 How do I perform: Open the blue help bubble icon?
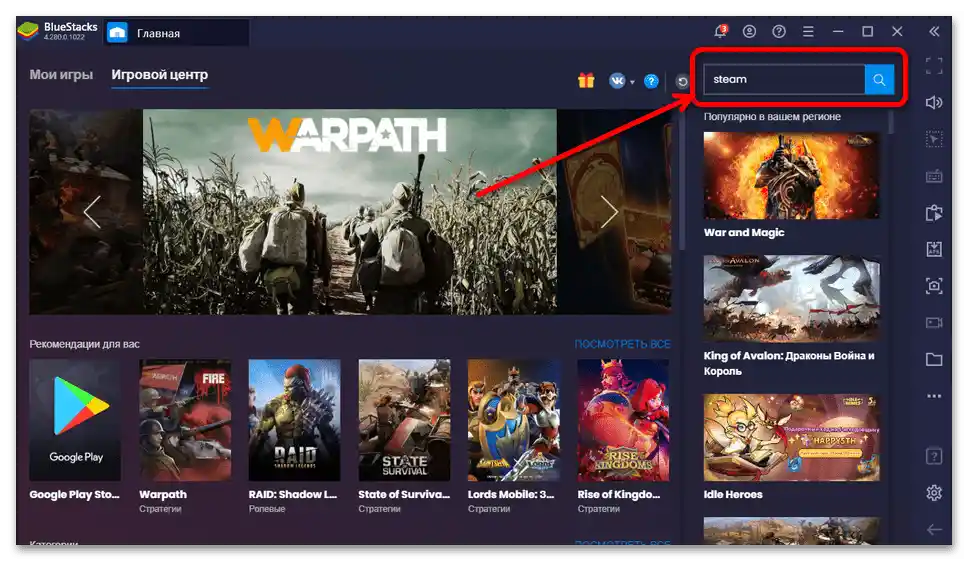(651, 81)
